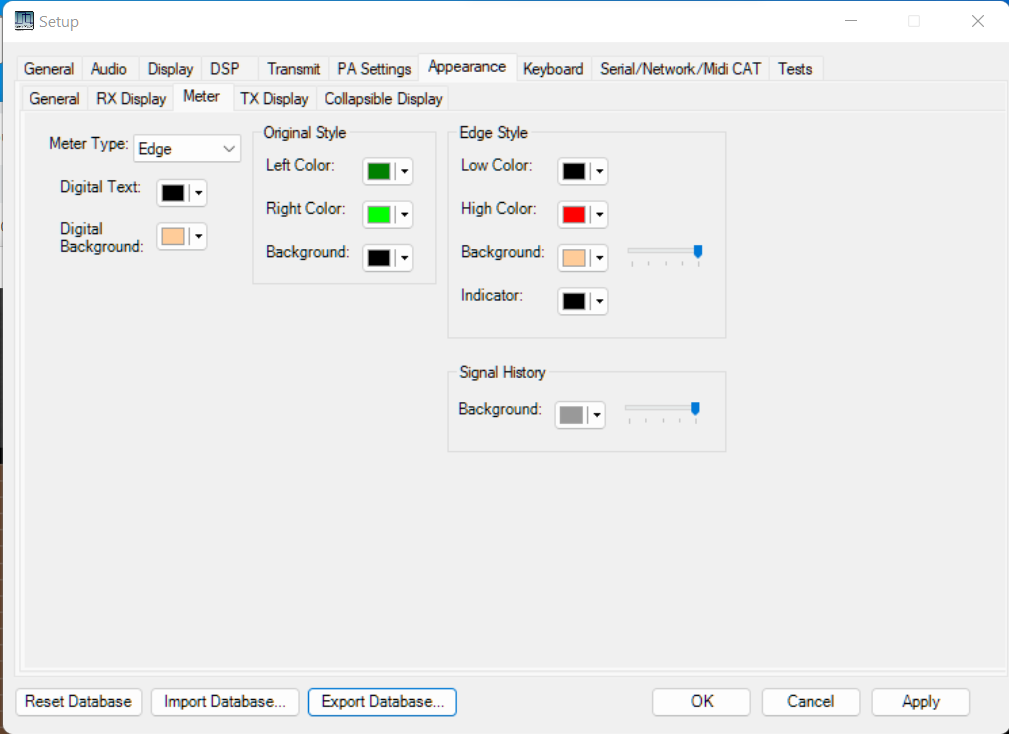Viewport: 1009px width, 734px height.
Task: Click the Left Color dark green swatch
Action: (x=378, y=171)
